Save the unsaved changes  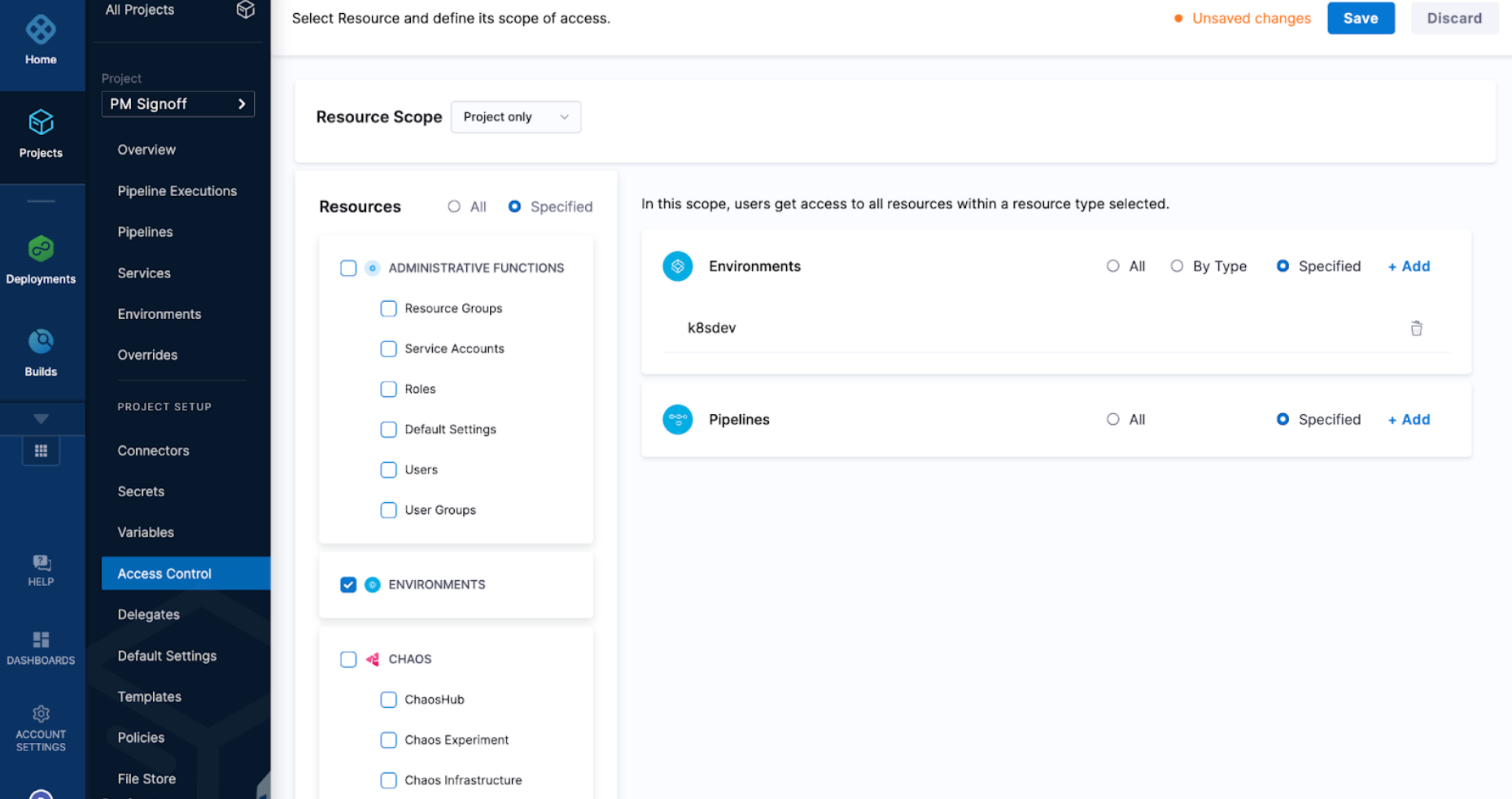(1360, 18)
